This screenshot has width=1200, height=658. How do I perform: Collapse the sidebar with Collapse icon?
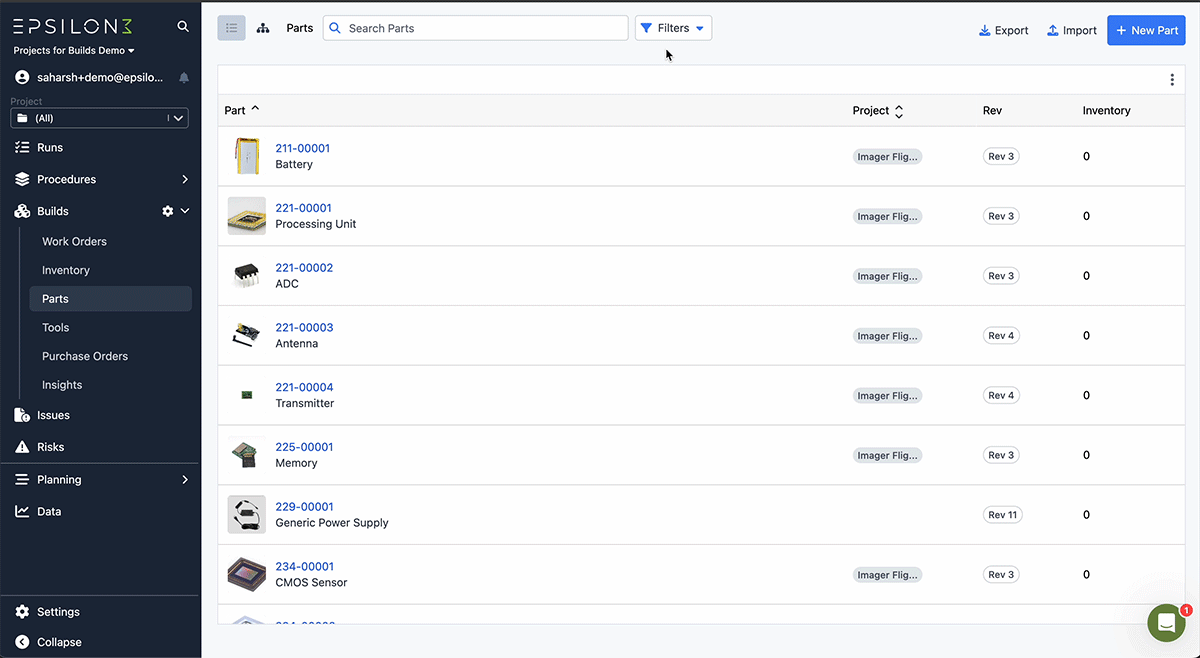point(22,642)
